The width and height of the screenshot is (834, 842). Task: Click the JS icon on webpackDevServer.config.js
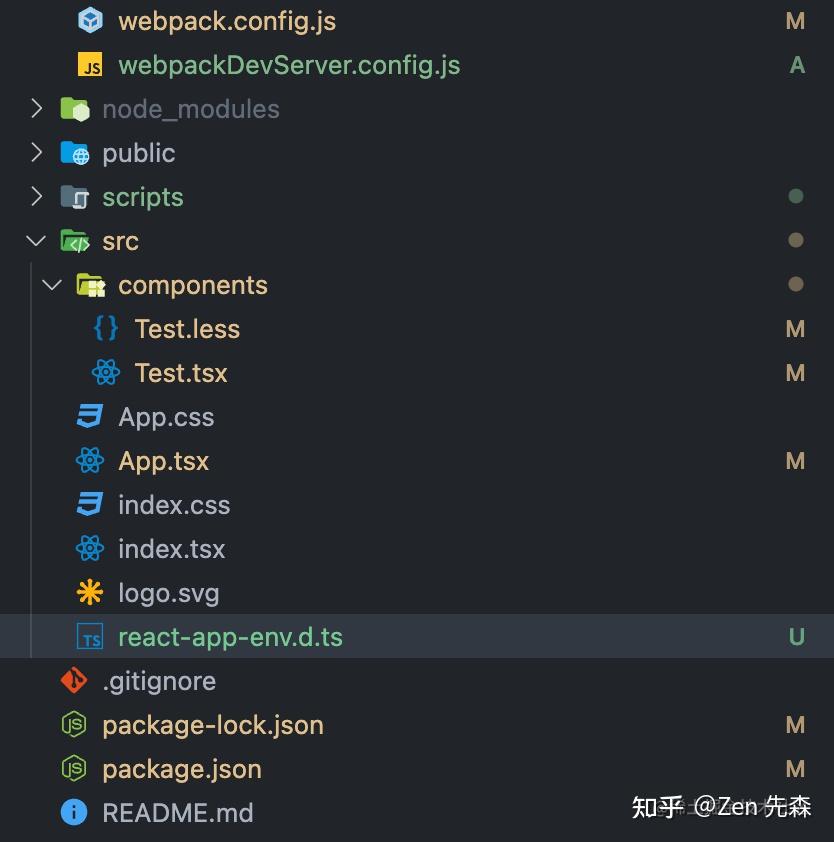[90, 64]
